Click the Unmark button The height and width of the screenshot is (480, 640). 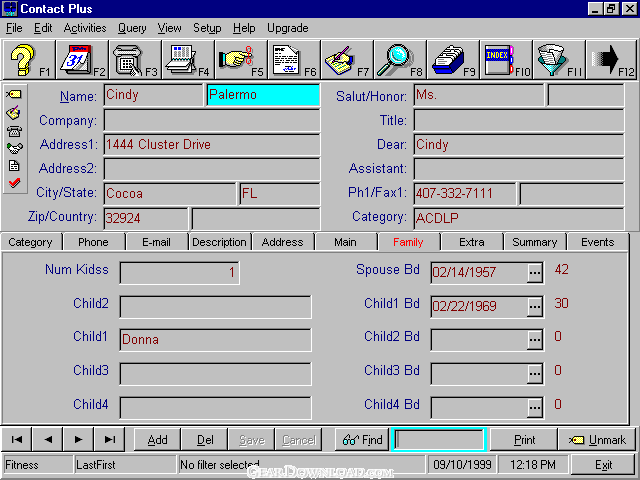(x=597, y=440)
